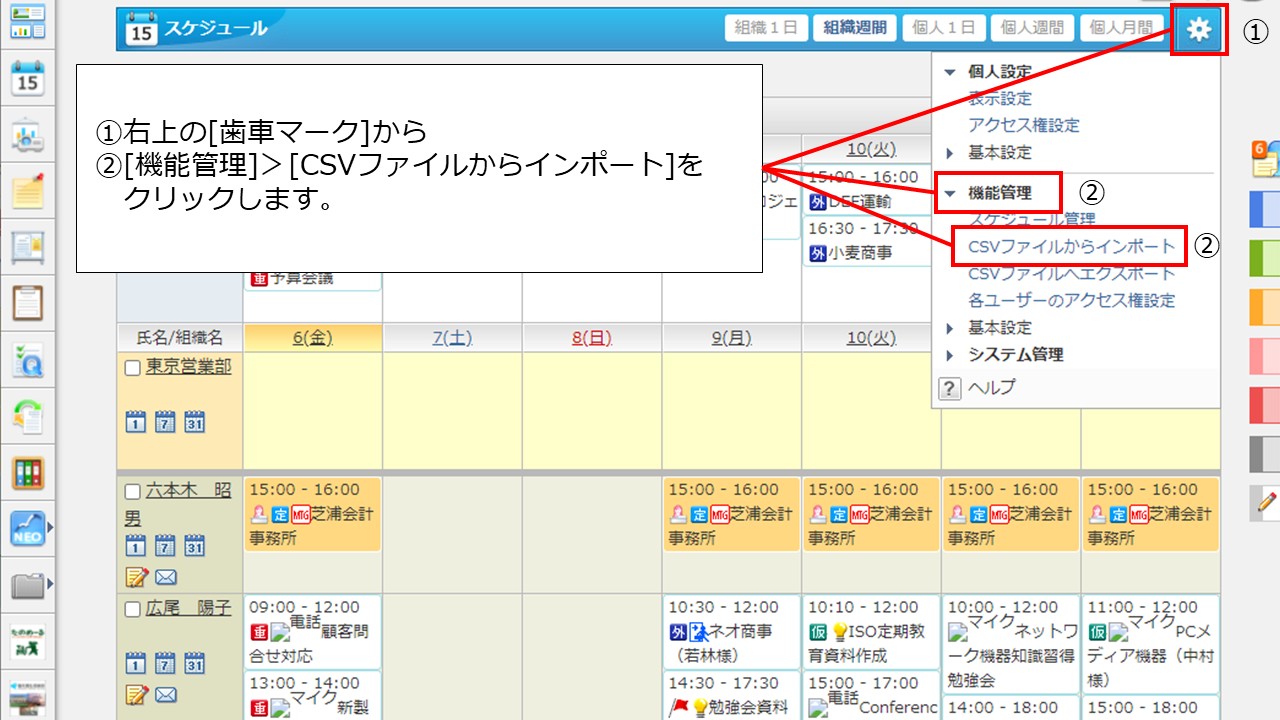Click the month view icon under 広尾 陽子
1280x720 pixels.
[x=194, y=663]
